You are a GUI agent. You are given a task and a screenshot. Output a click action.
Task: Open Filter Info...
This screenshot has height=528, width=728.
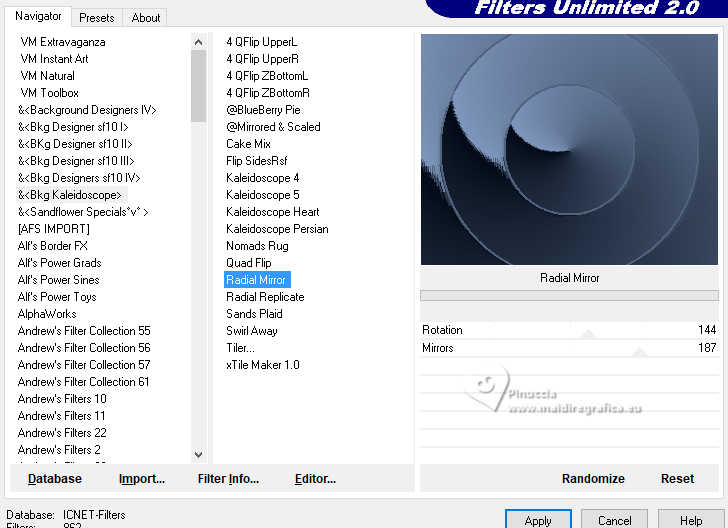pos(228,478)
